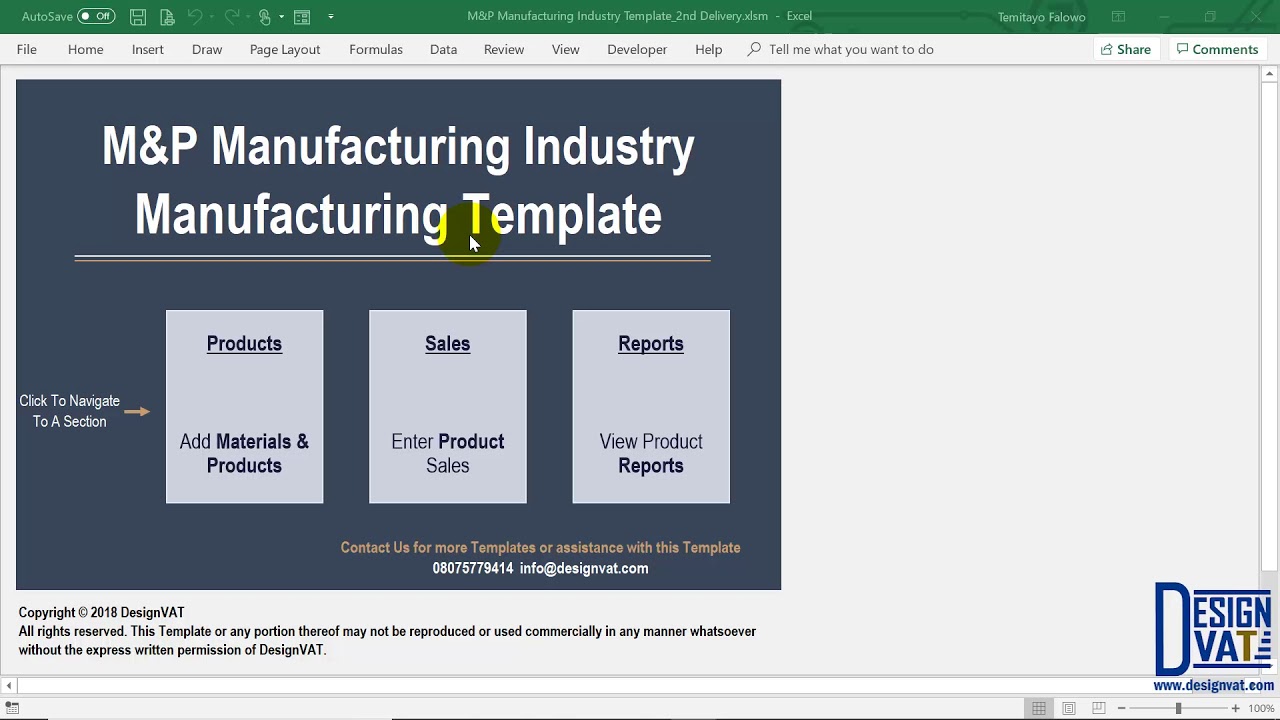This screenshot has height=720, width=1280.
Task: Open the Undo history dropdown arrow
Action: click(x=212, y=16)
